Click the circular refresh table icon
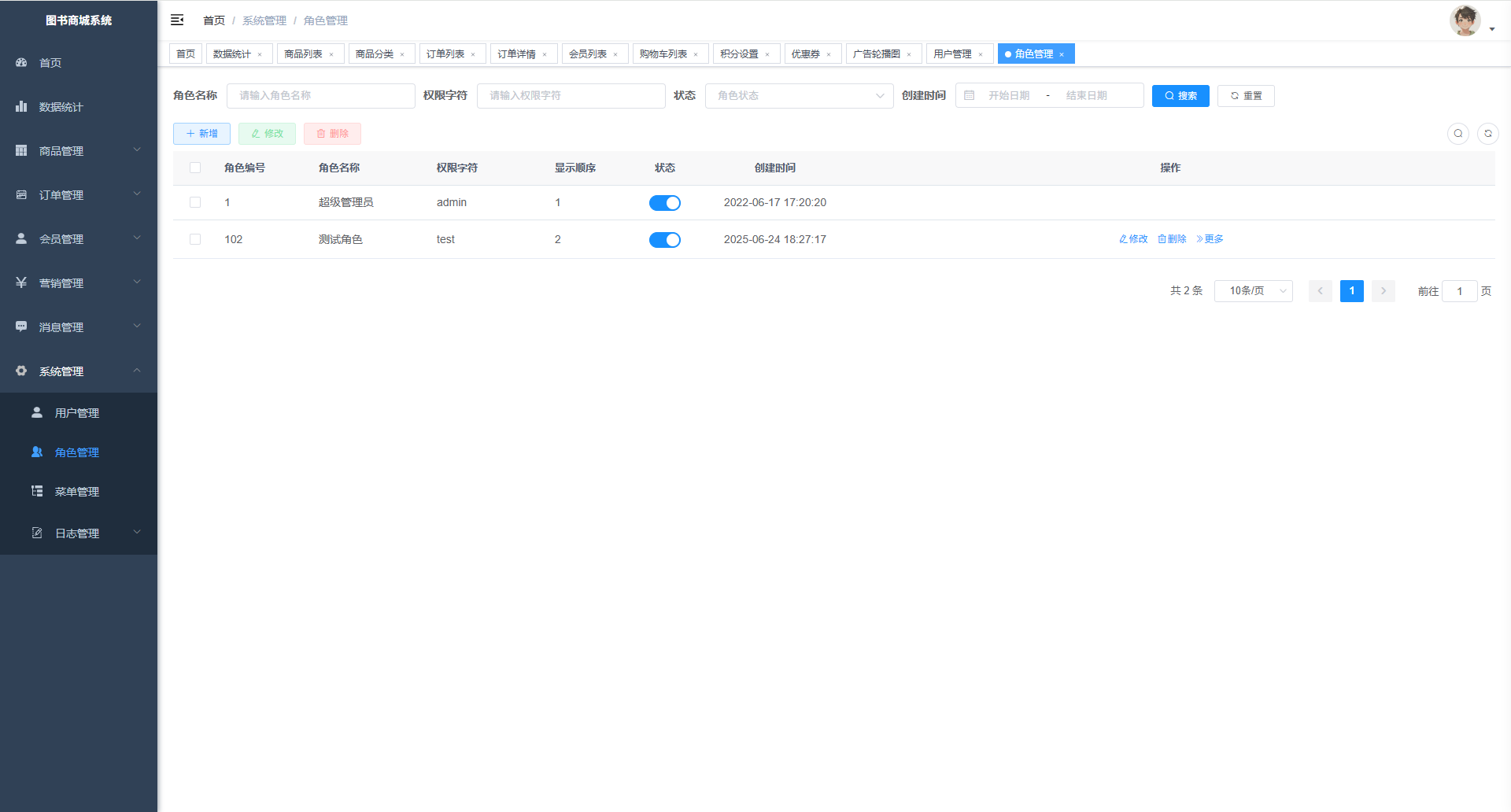This screenshot has height=812, width=1511. [1488, 134]
